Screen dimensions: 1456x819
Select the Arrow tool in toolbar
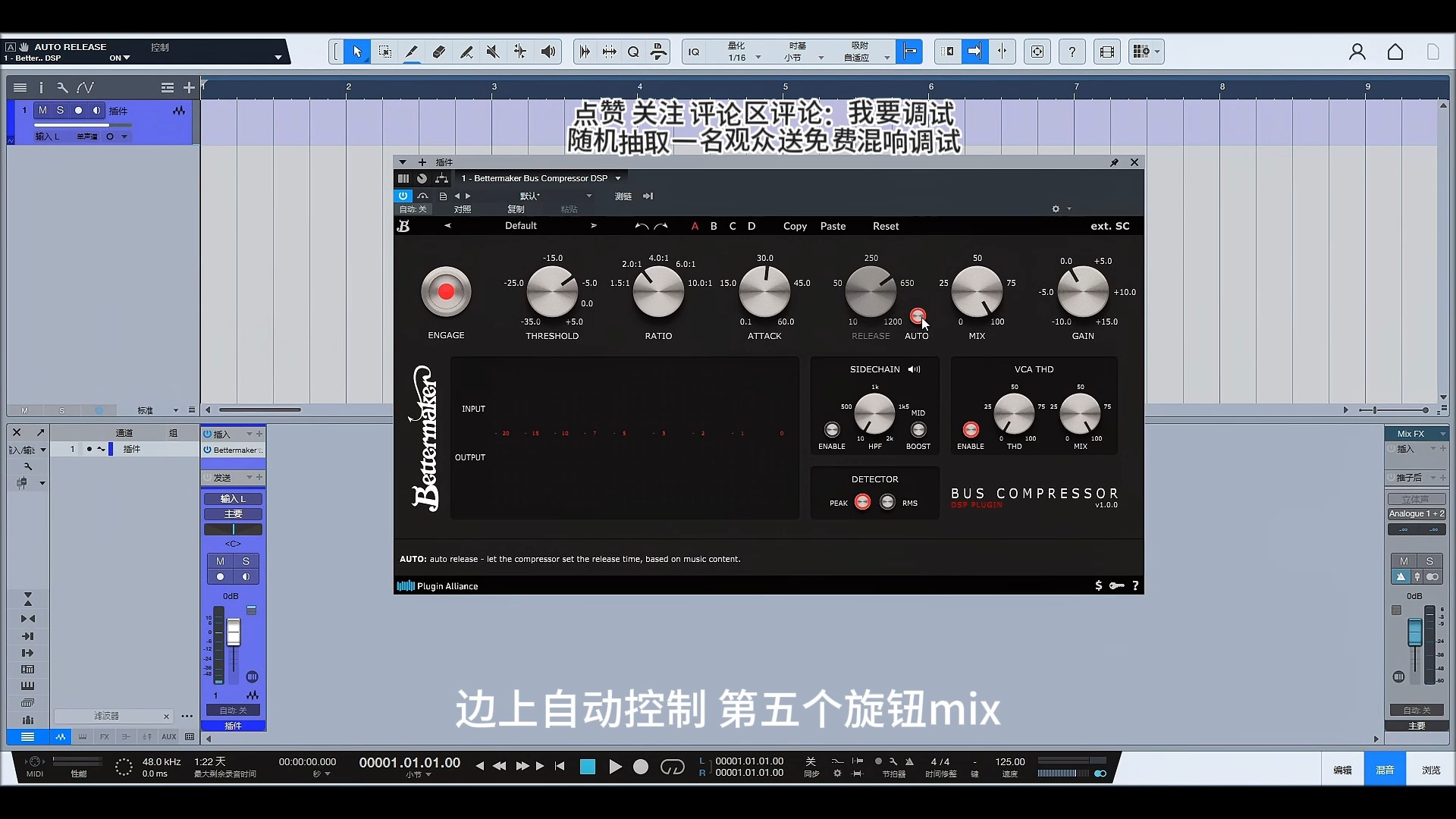coord(357,52)
